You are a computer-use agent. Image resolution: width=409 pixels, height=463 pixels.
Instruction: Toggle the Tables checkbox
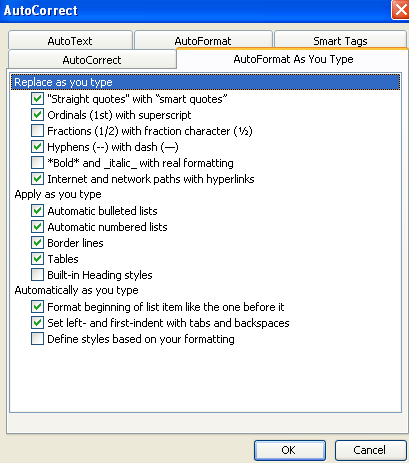click(37, 259)
